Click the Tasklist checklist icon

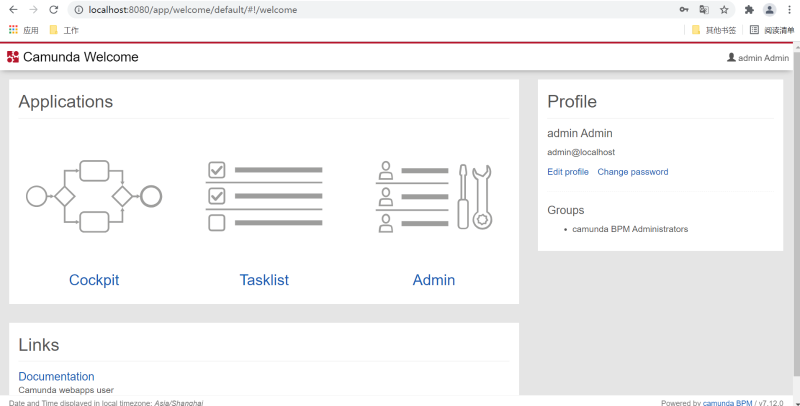[x=264, y=196]
